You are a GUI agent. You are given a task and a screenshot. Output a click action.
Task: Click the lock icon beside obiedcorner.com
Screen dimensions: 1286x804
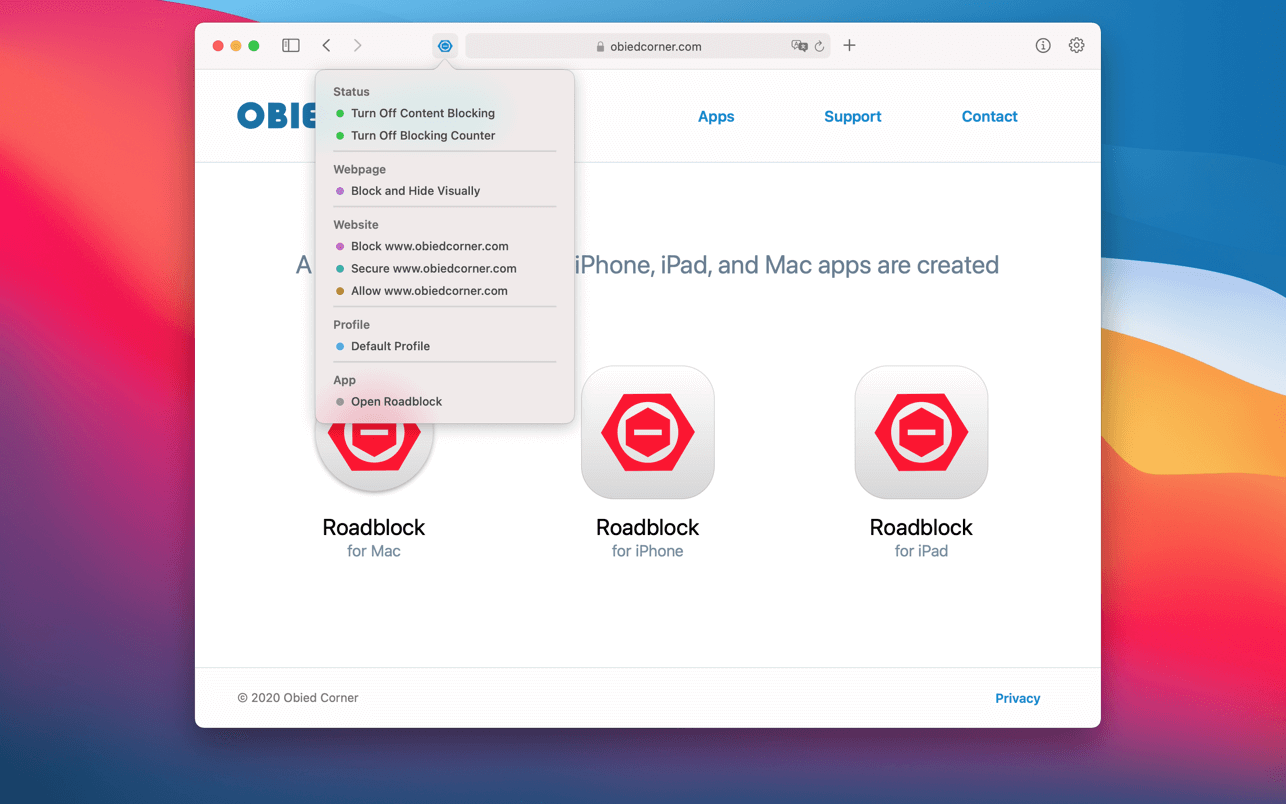(600, 47)
